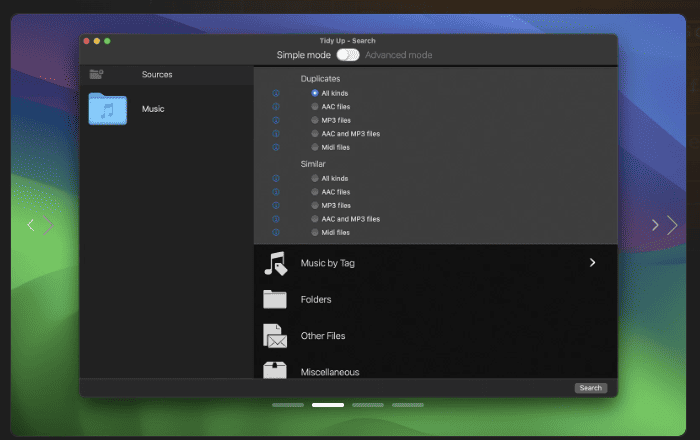Select Similar Midi files radio button
The width and height of the screenshot is (700, 440).
pyautogui.click(x=315, y=232)
